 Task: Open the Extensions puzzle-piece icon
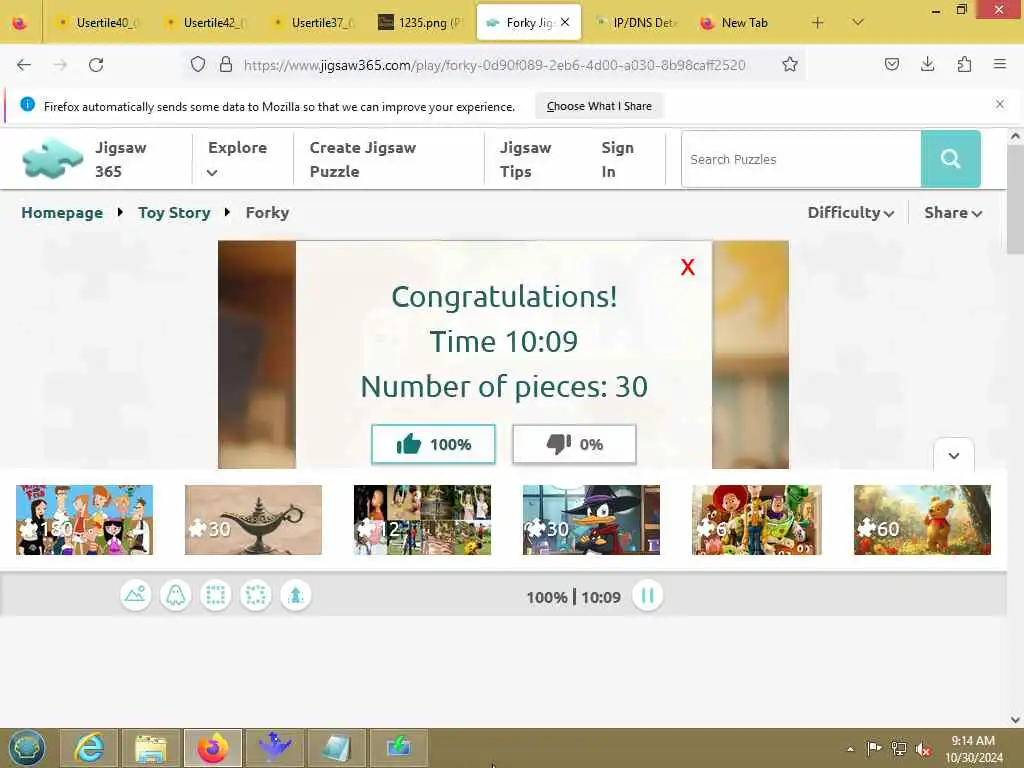click(964, 64)
